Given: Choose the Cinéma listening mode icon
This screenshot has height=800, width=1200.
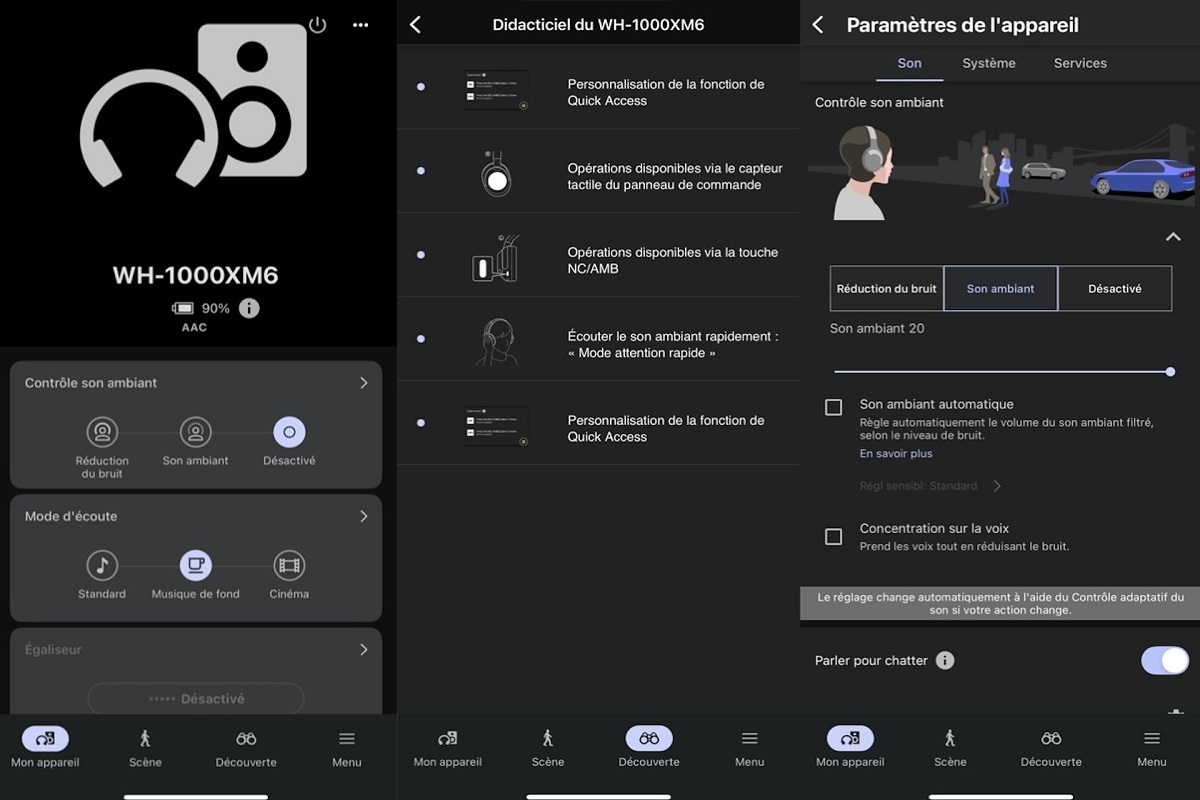Looking at the screenshot, I should click(289, 565).
